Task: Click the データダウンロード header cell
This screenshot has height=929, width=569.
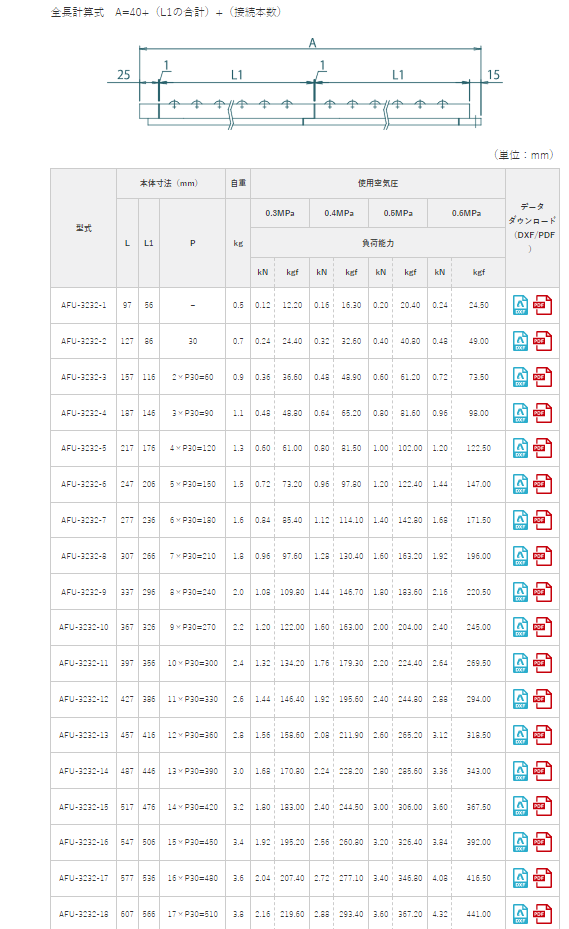Action: (x=532, y=228)
